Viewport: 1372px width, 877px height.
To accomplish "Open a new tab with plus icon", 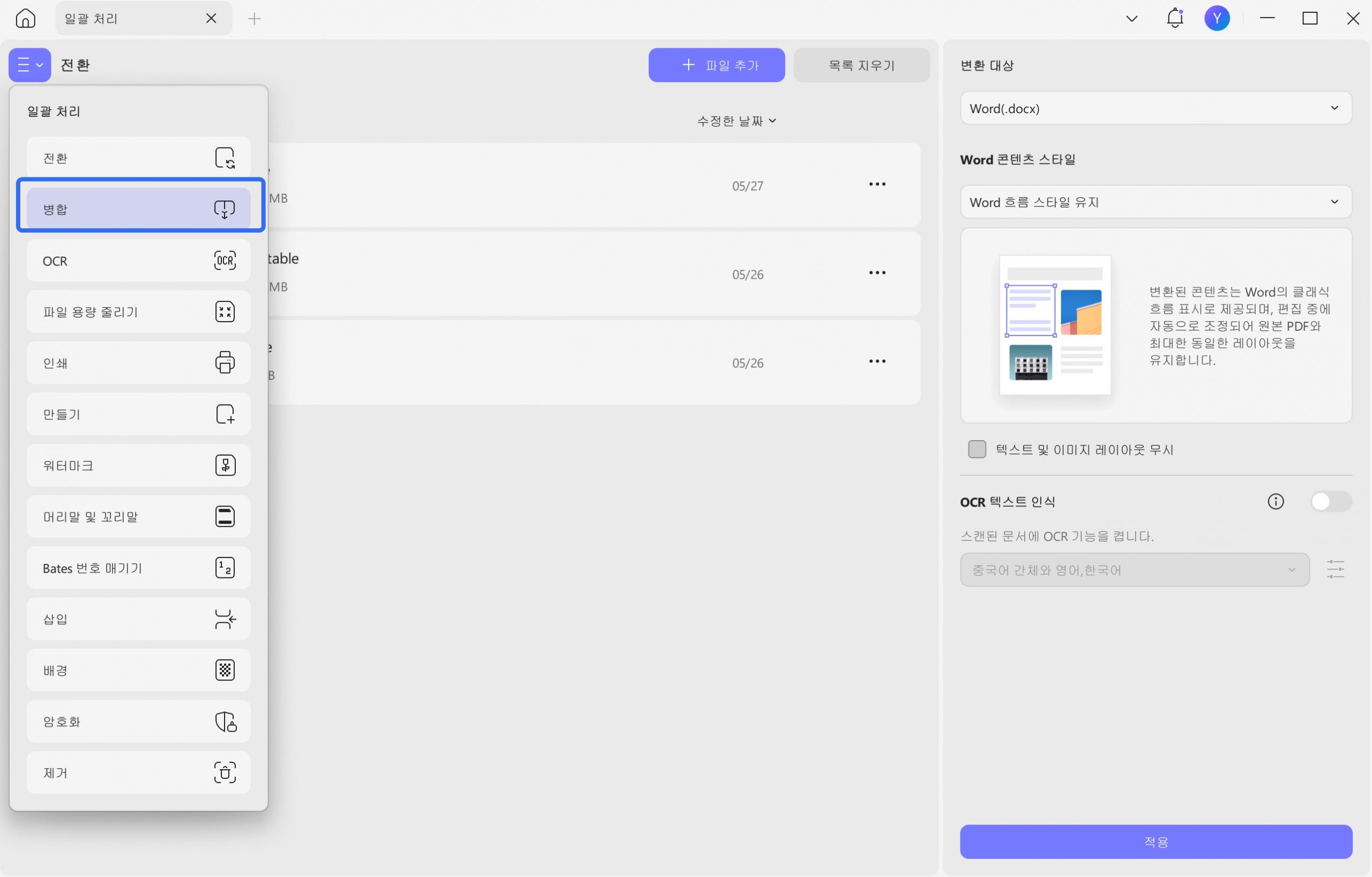I will pyautogui.click(x=254, y=19).
